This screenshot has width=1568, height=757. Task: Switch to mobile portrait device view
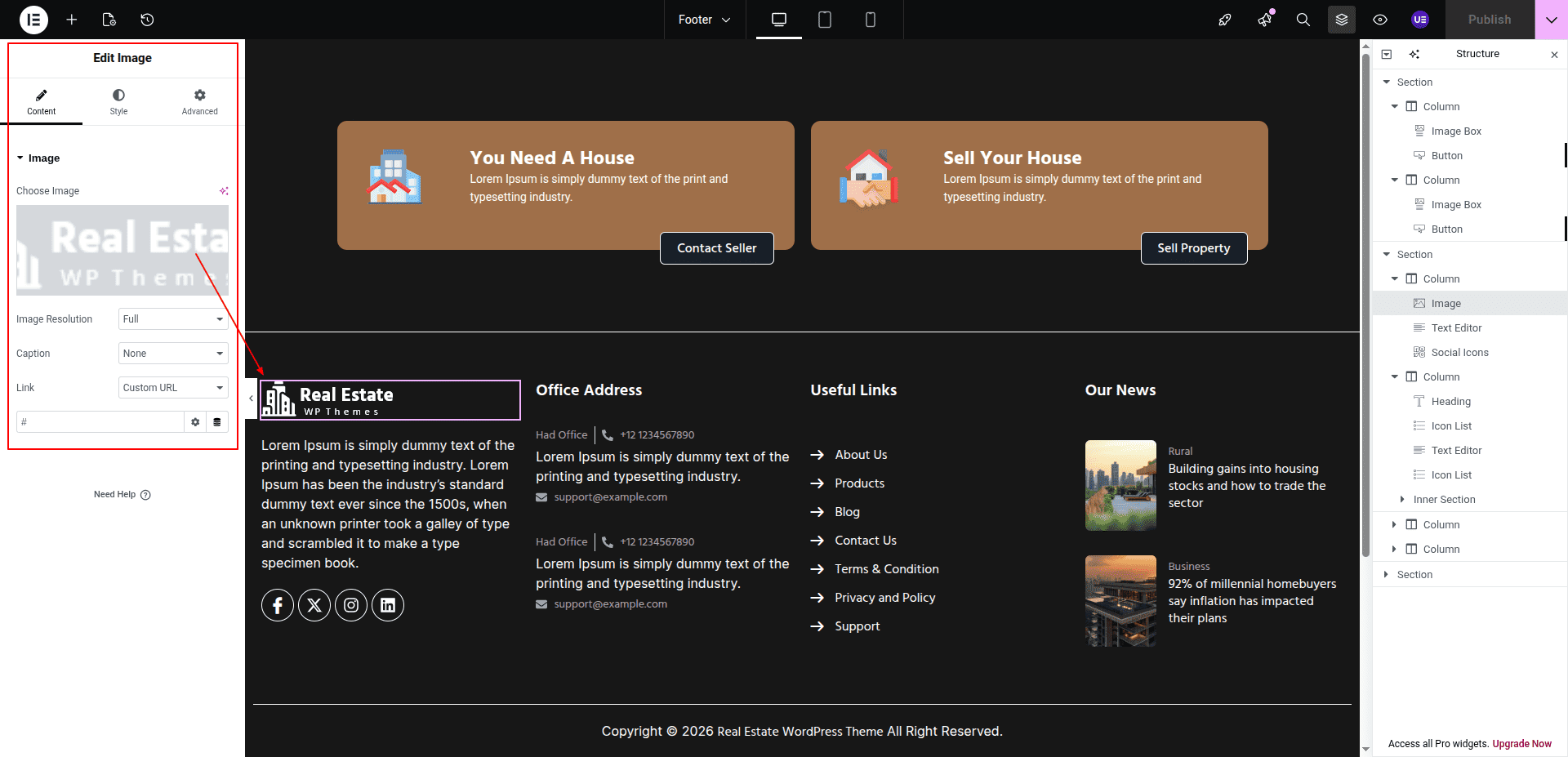tap(870, 20)
